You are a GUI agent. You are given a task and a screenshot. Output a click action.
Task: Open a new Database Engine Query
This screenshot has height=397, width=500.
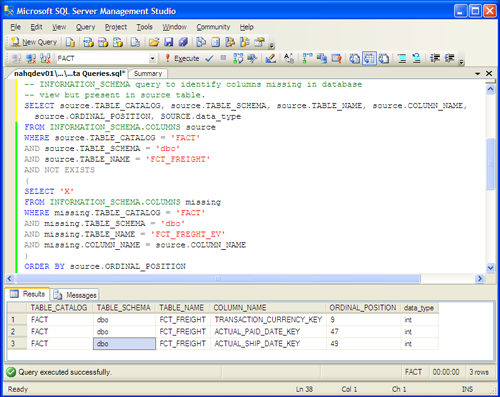click(70, 42)
